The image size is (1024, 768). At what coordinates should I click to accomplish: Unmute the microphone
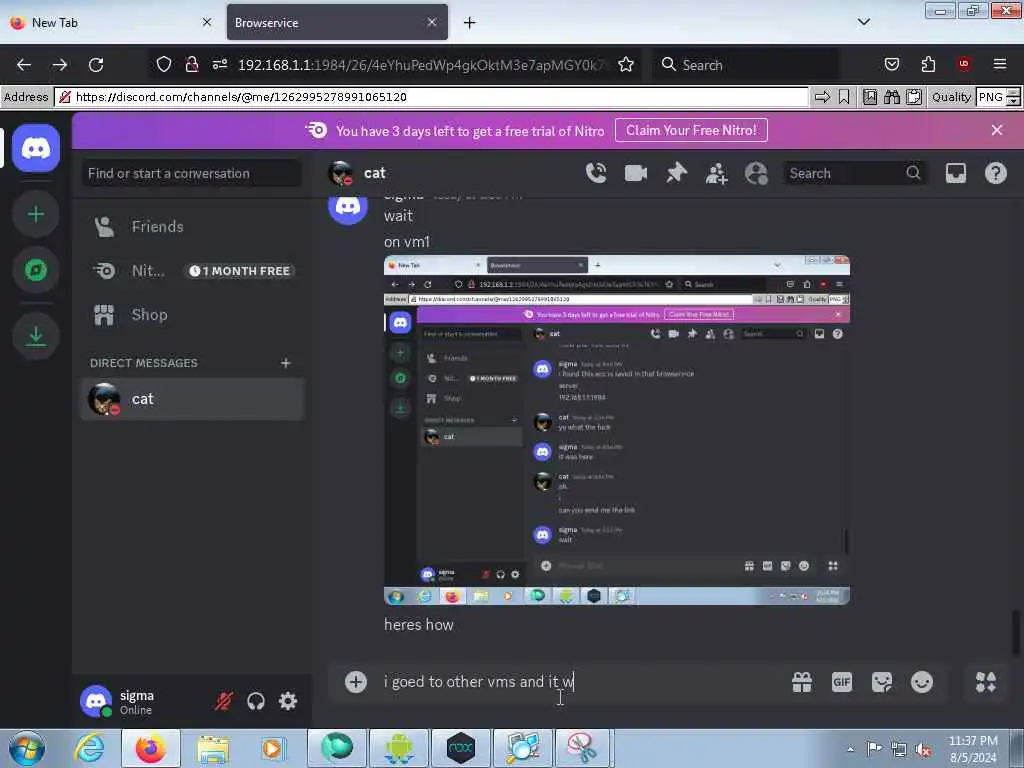223,701
